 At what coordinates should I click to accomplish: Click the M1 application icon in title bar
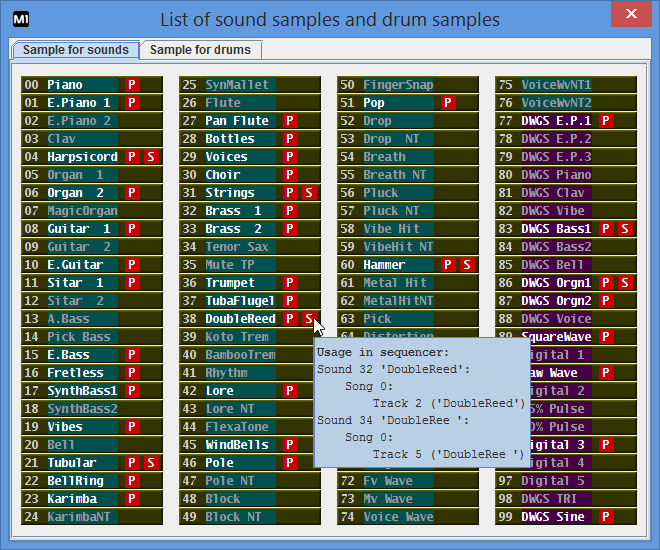click(x=21, y=19)
